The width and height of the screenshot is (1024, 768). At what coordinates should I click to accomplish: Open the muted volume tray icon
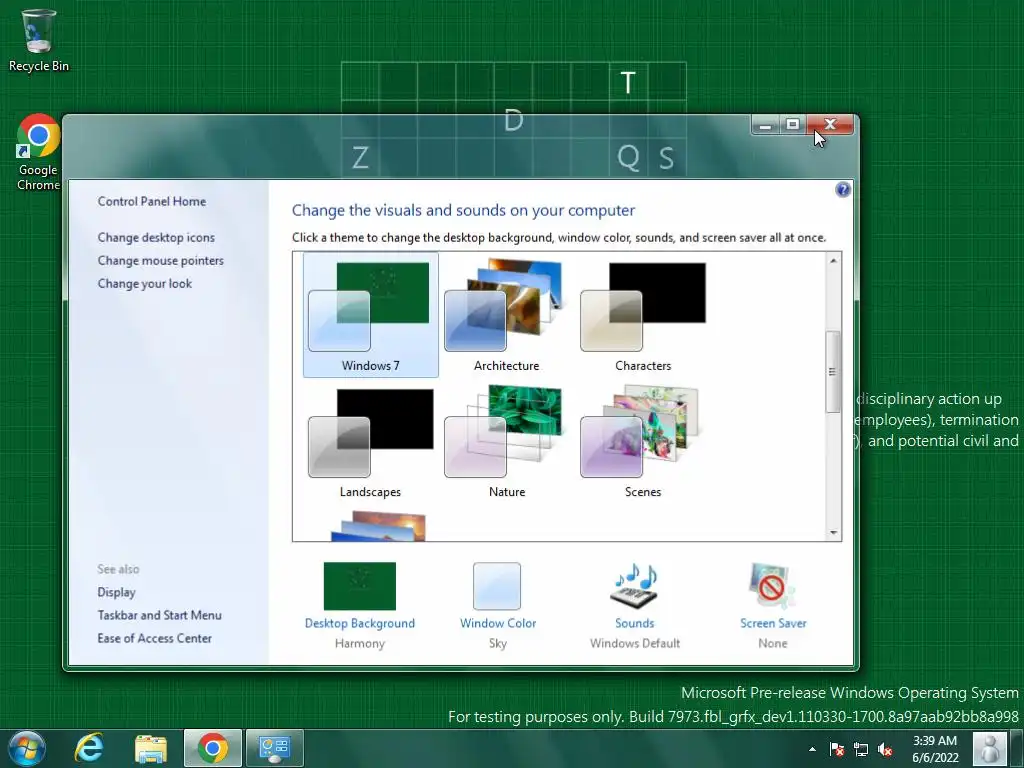tap(885, 749)
